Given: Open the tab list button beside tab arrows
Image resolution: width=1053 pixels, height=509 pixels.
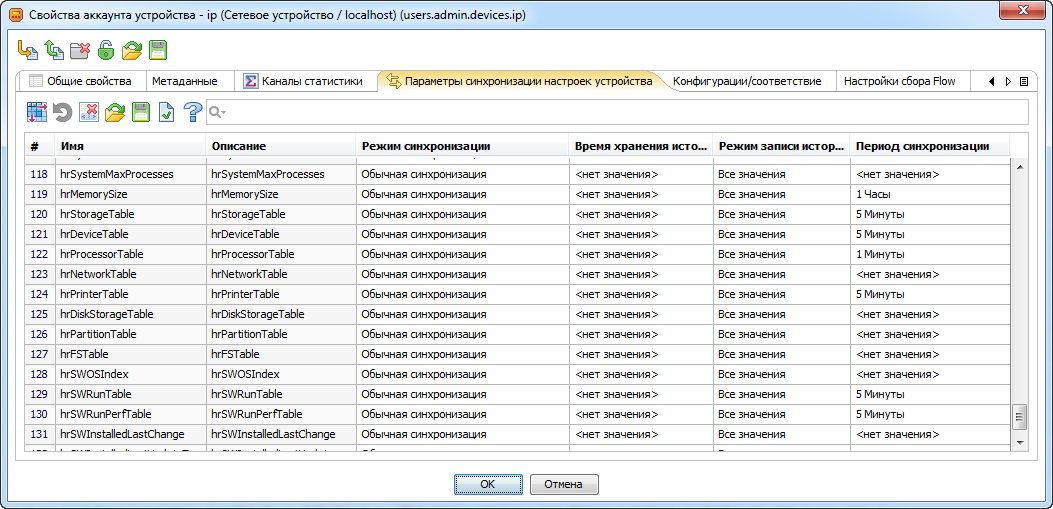Looking at the screenshot, I should (1025, 81).
